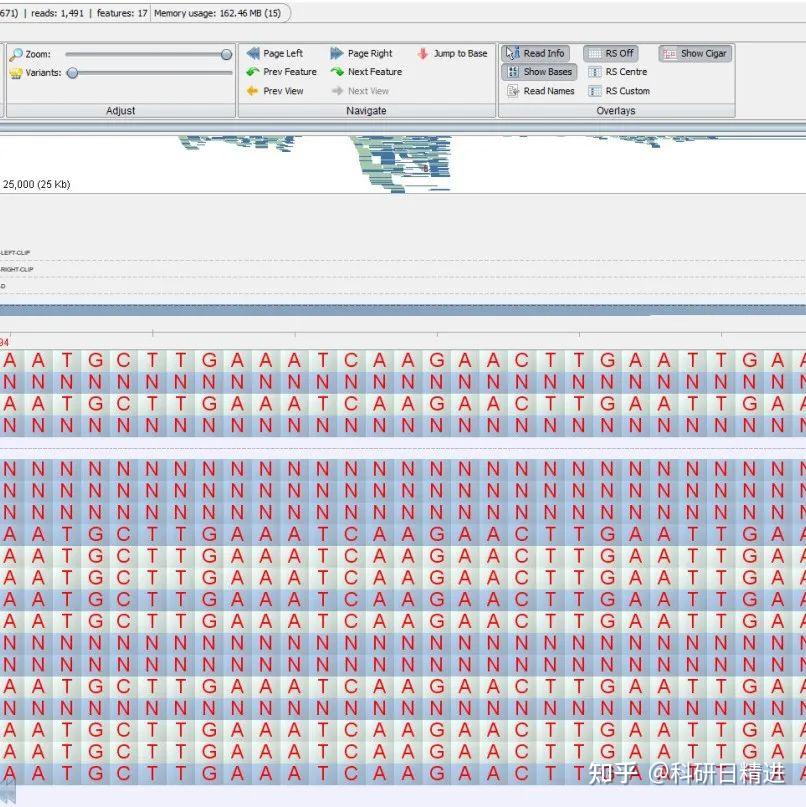This screenshot has width=806, height=807.
Task: Select the RS Centre option
Action: pos(618,72)
